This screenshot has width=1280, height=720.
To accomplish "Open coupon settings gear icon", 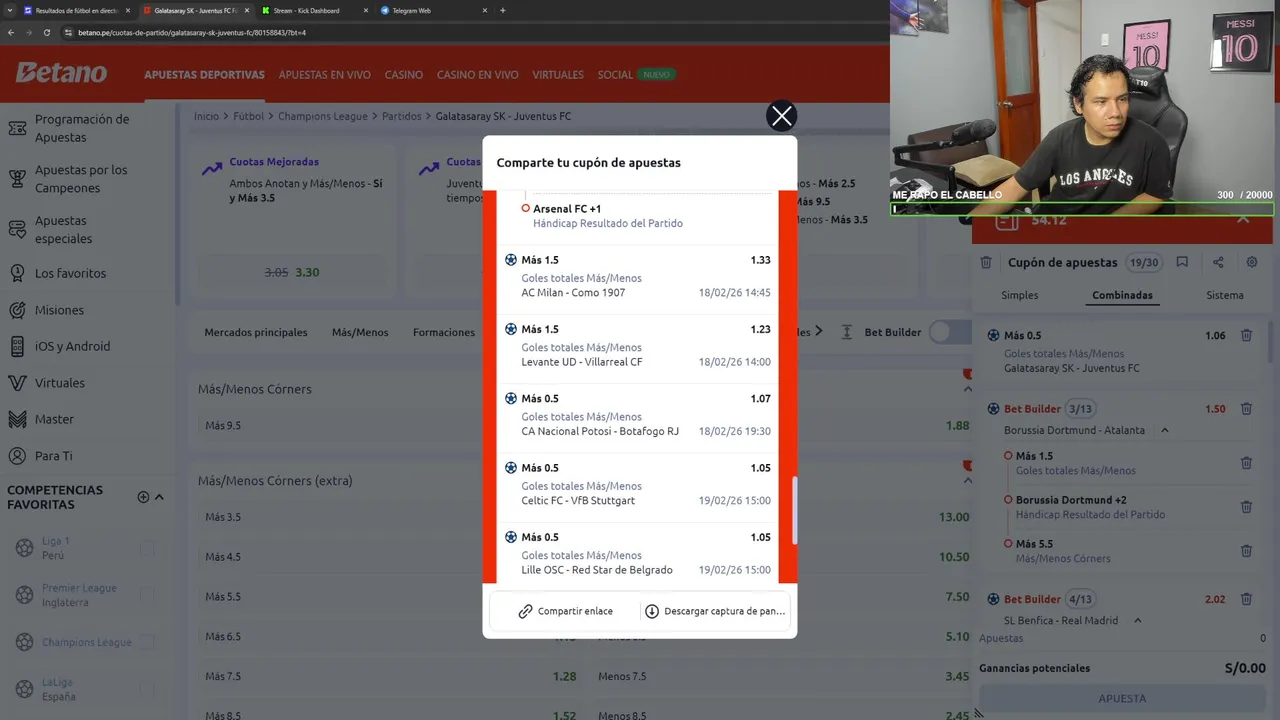I will click(x=1252, y=262).
